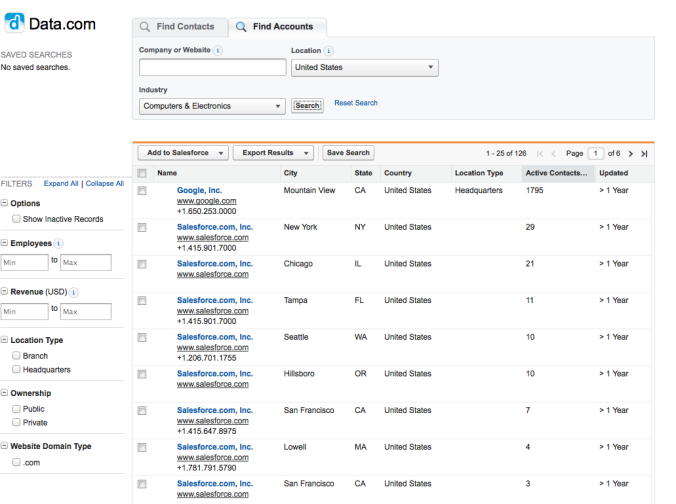This screenshot has width=676, height=504.
Task: Sort by the State column header
Action: (363, 173)
